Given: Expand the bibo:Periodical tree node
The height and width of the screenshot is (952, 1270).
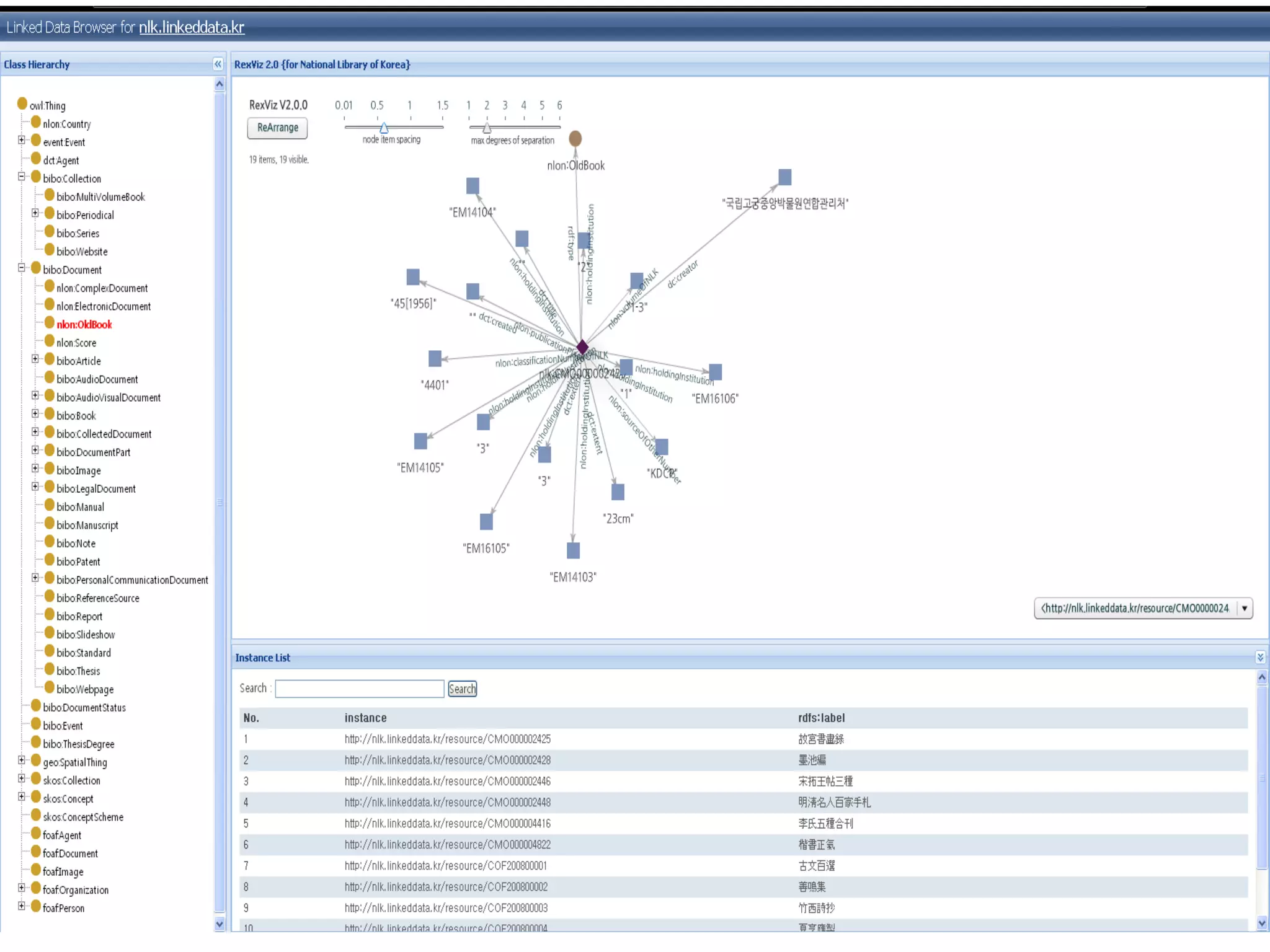Looking at the screenshot, I should (35, 213).
